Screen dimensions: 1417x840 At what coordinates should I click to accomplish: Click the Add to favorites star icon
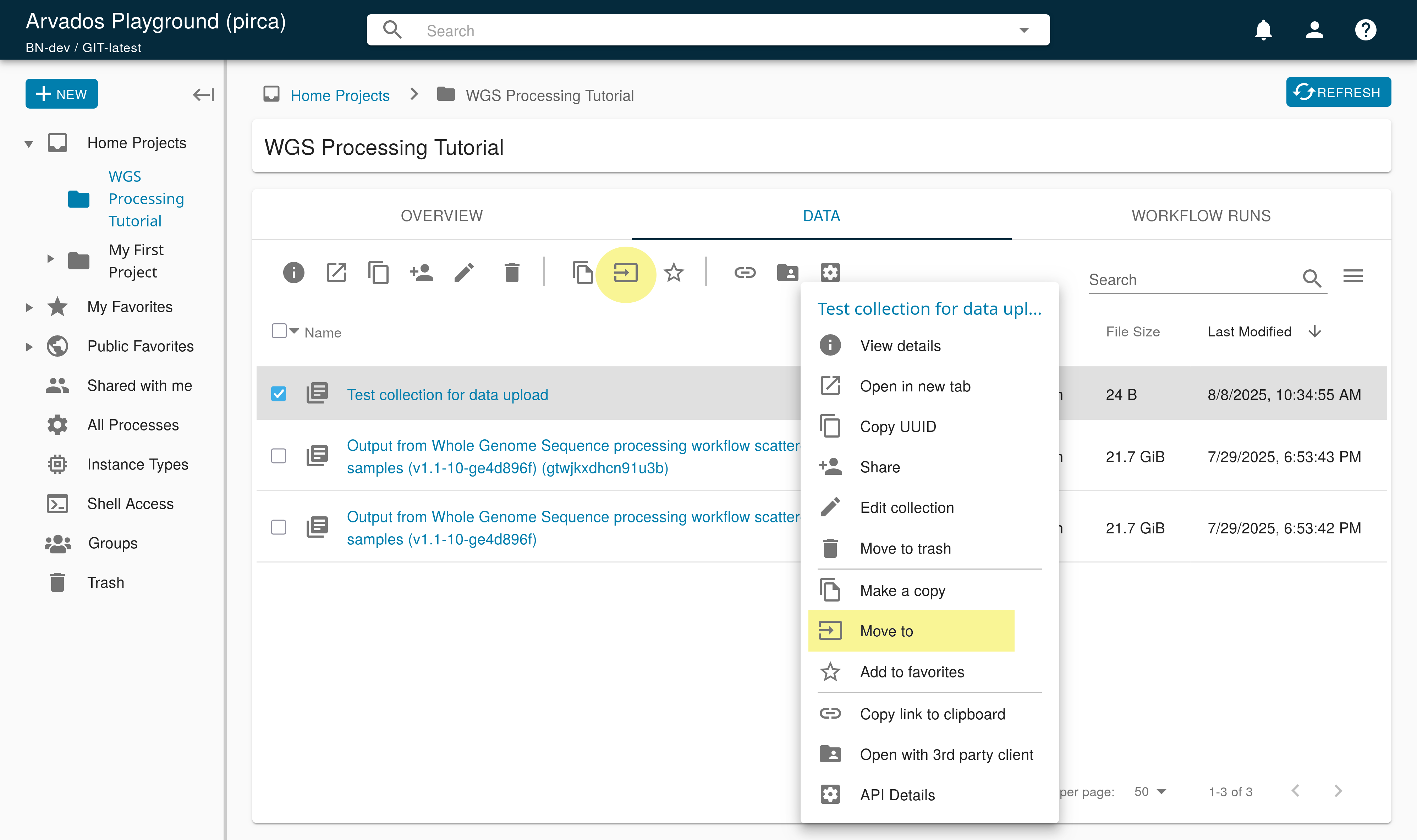pos(674,273)
